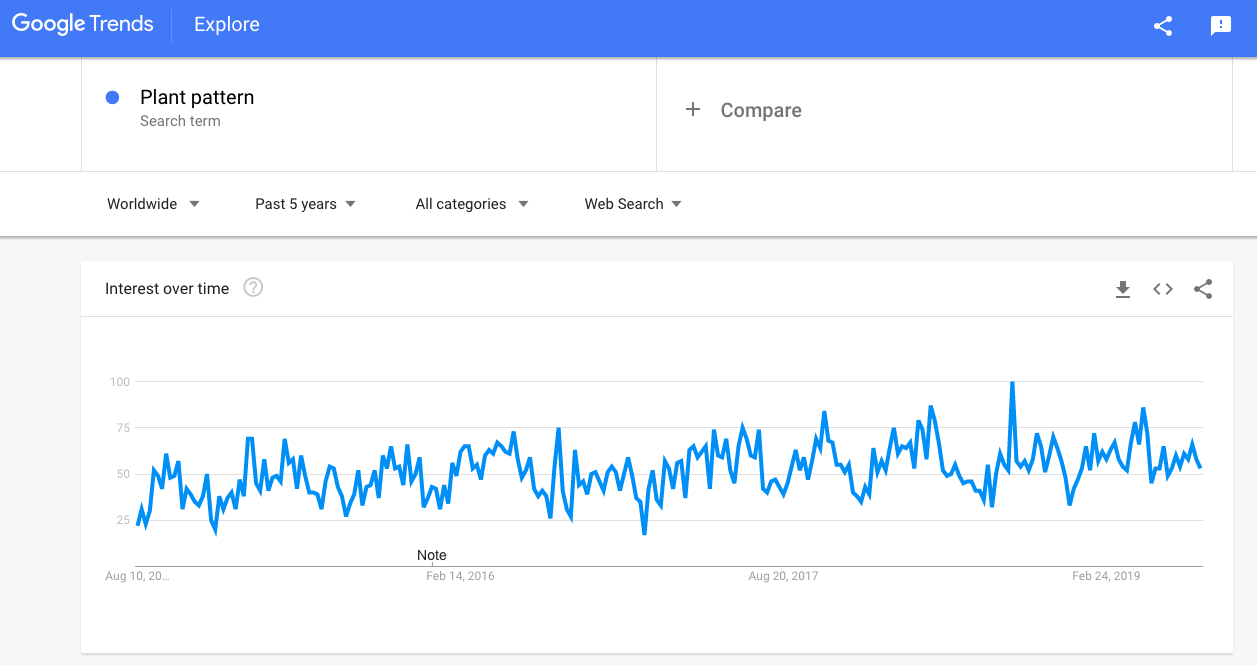Click the Interest over time heading
Image resolution: width=1257 pixels, height=665 pixels.
pyautogui.click(x=167, y=289)
